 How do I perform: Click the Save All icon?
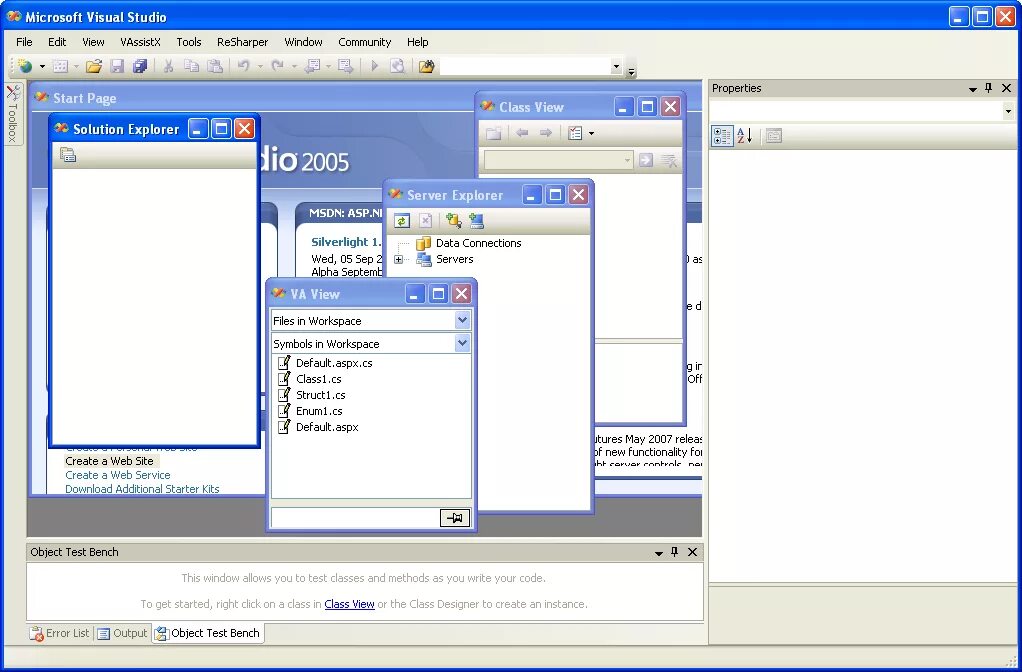click(140, 66)
